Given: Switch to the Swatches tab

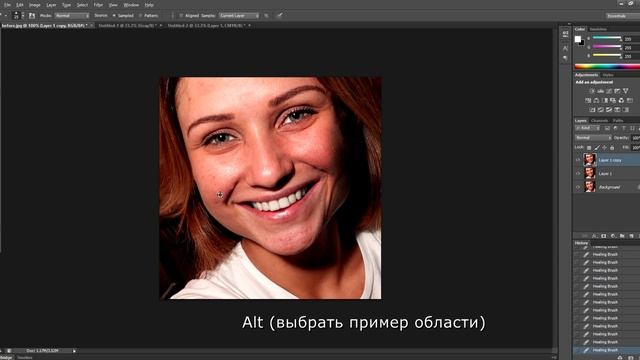Looking at the screenshot, I should pos(598,29).
